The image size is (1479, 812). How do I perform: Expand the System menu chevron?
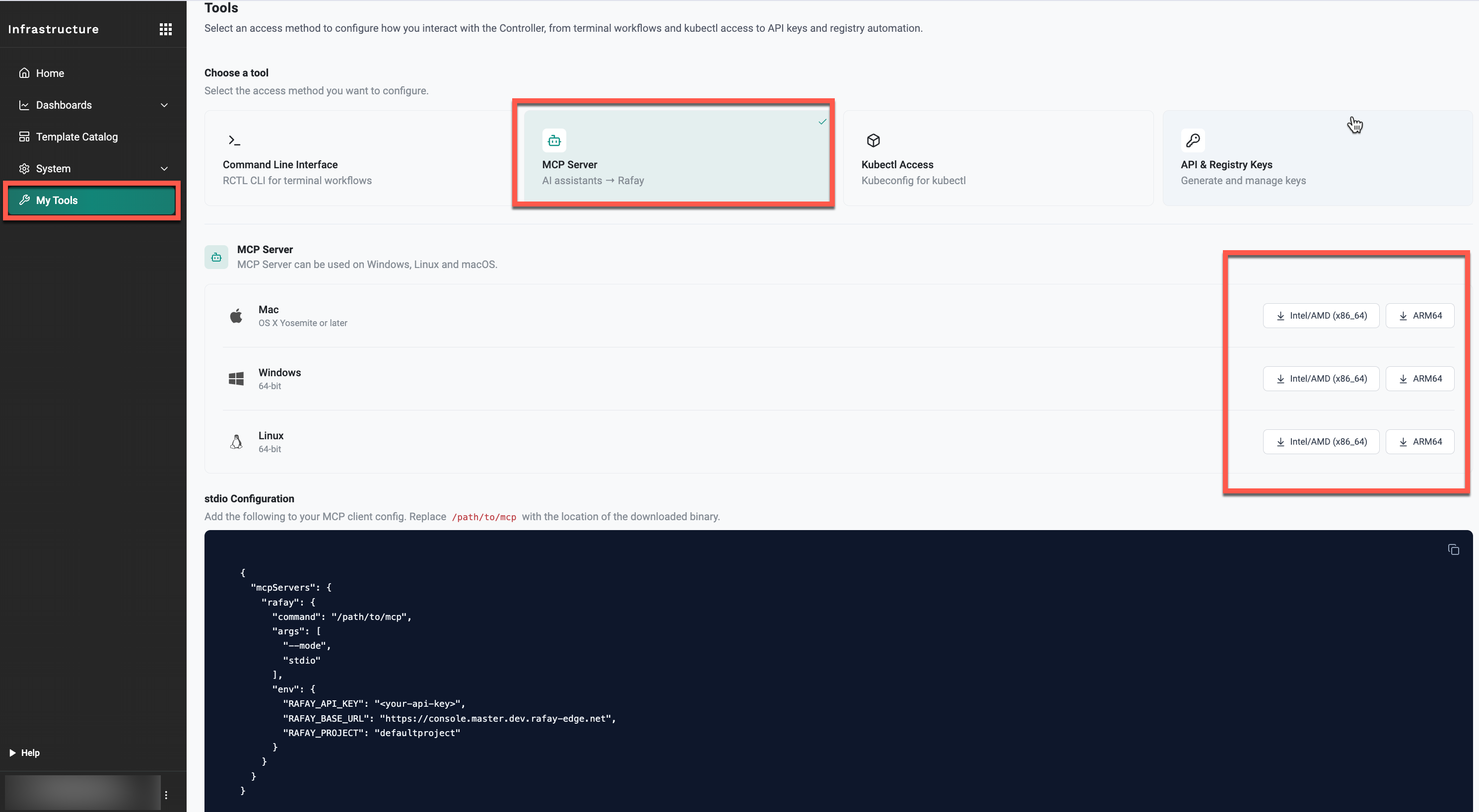(164, 169)
